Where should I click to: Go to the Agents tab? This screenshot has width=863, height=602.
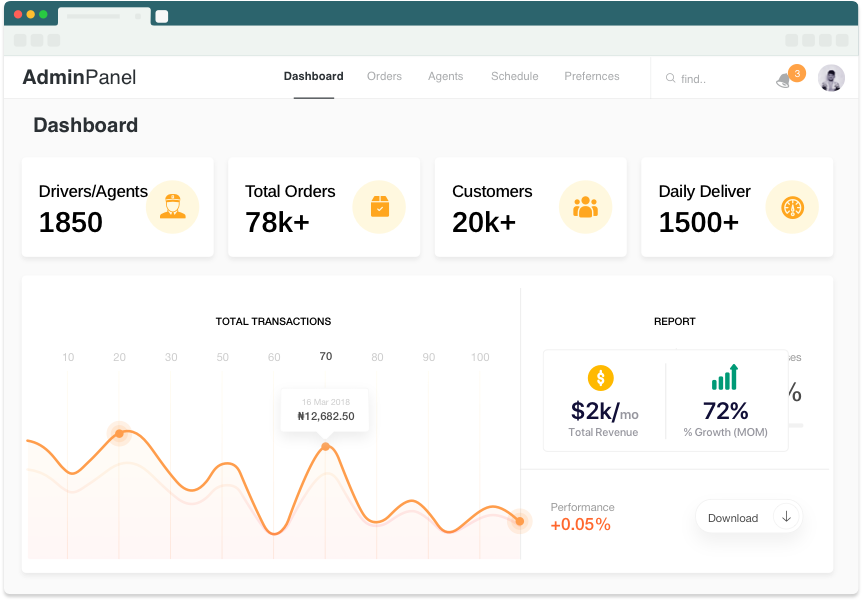point(445,76)
